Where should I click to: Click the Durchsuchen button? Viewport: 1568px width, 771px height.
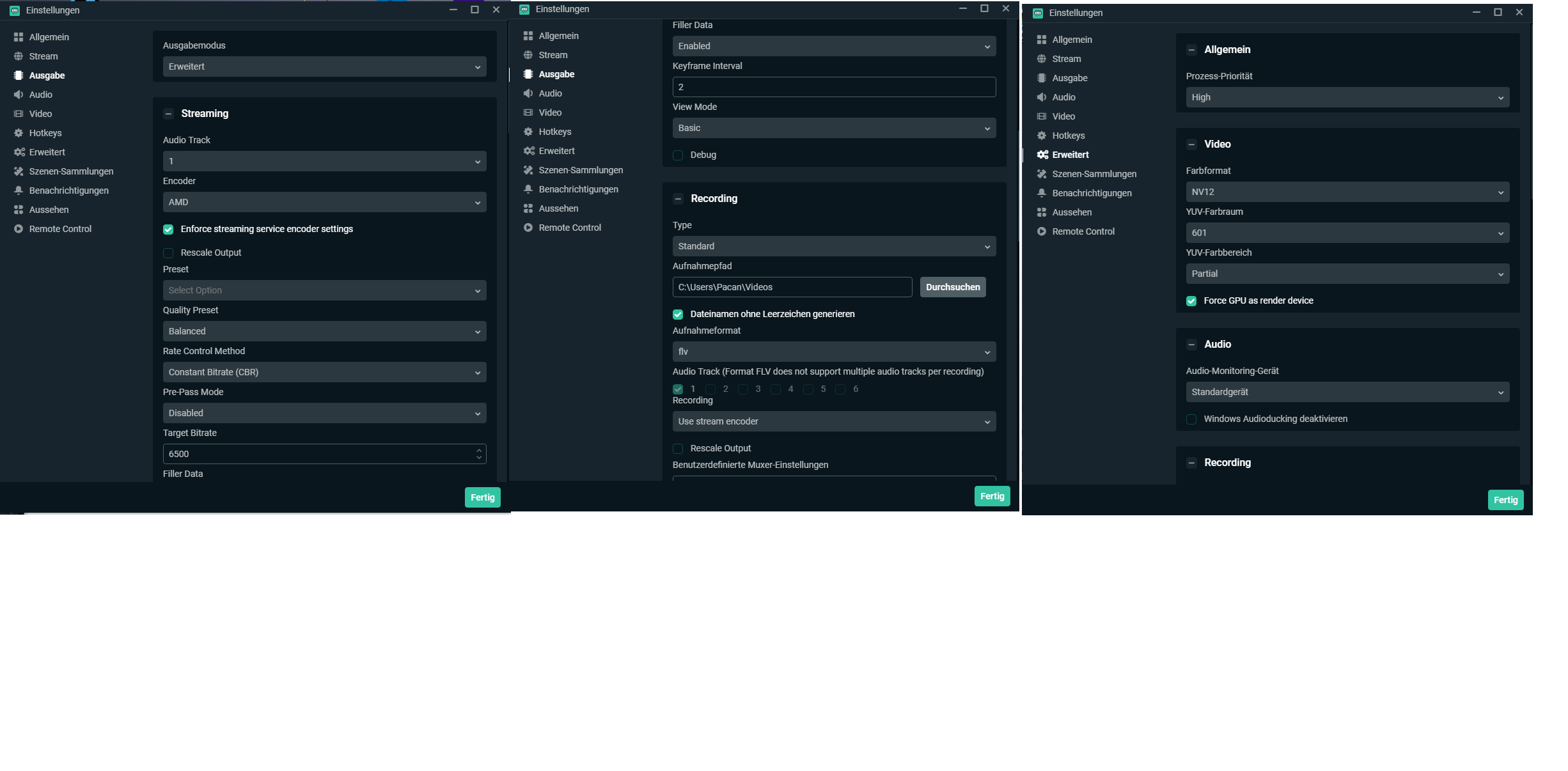(952, 287)
